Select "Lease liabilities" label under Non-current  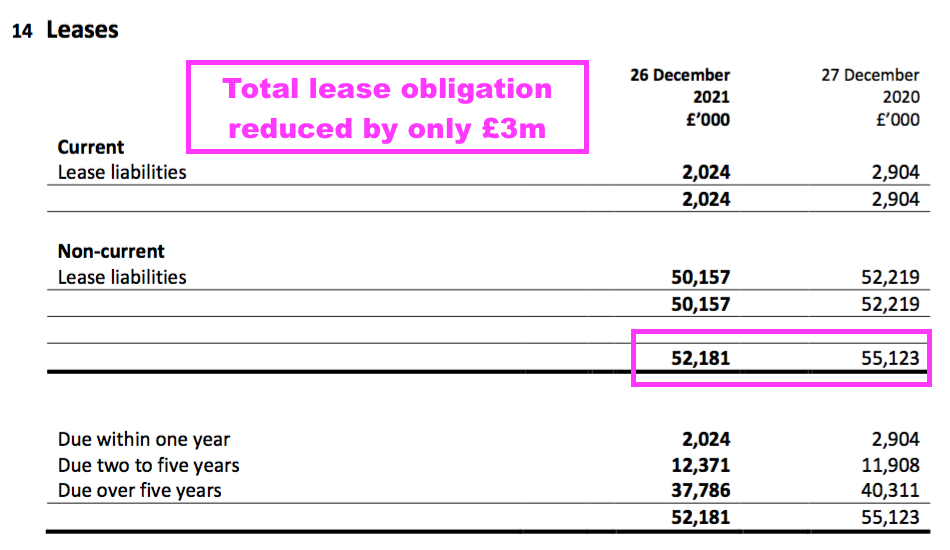tap(122, 277)
